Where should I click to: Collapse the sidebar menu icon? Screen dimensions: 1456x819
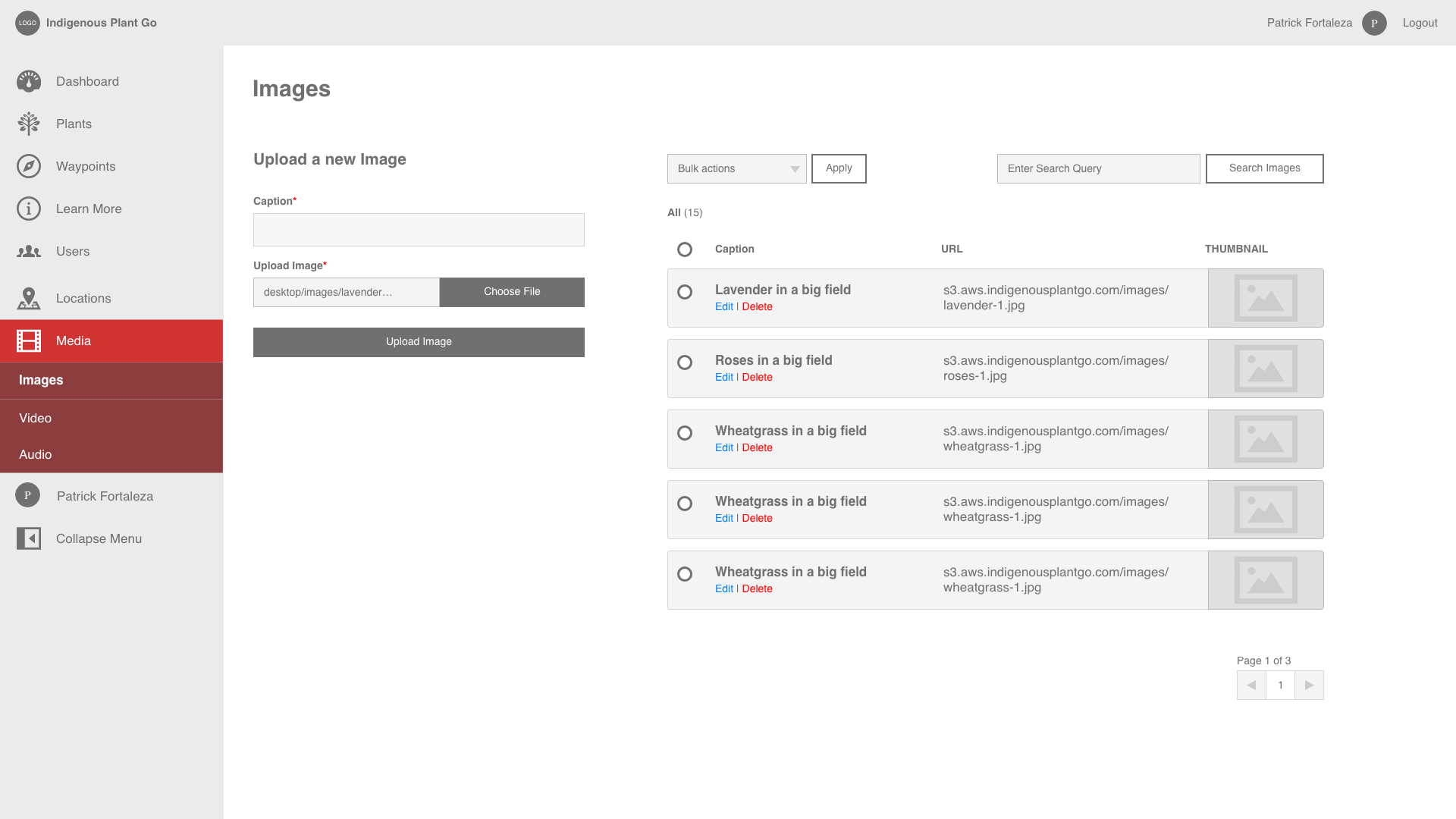click(x=29, y=538)
